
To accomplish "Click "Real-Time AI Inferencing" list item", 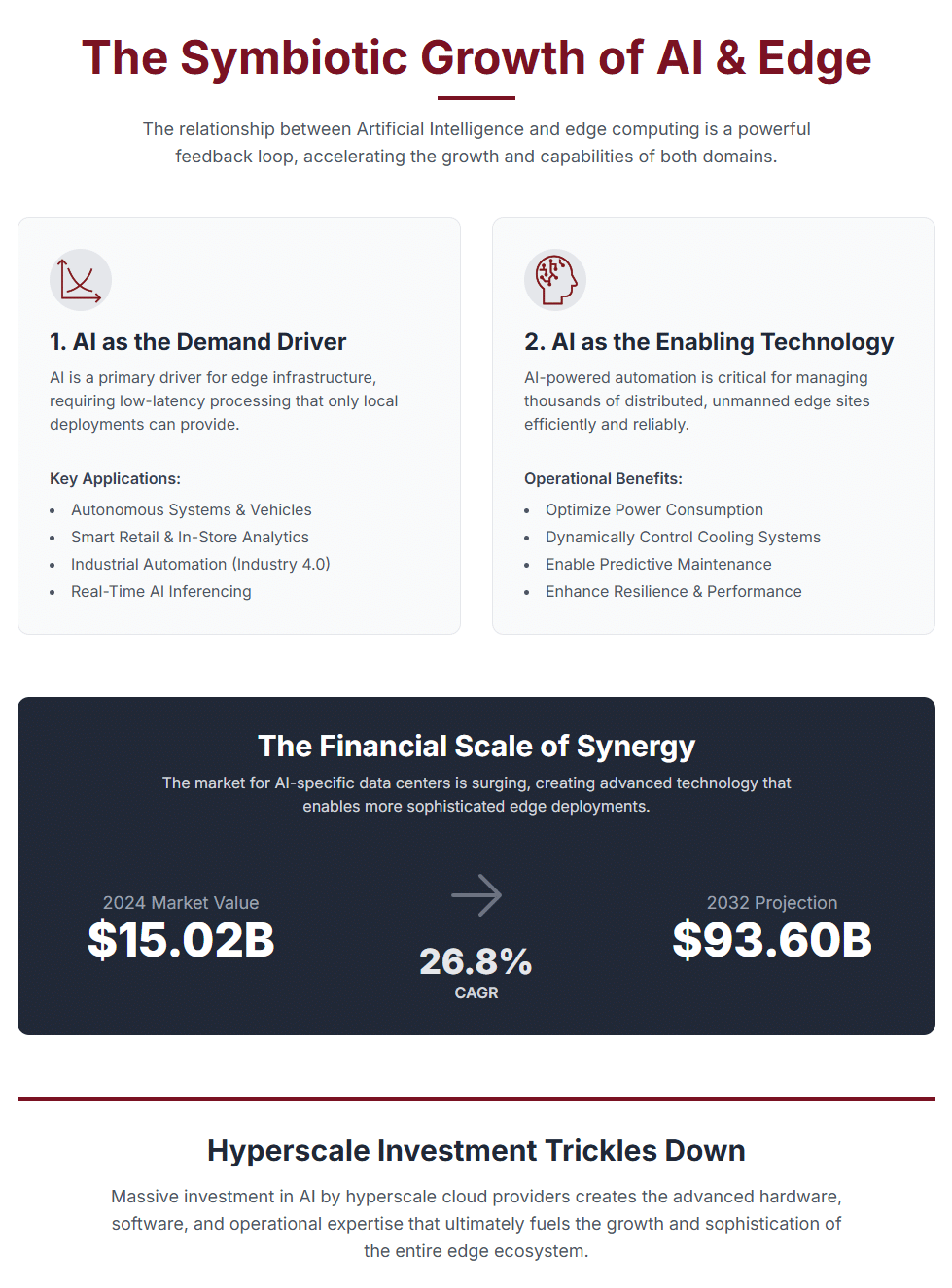I will pyautogui.click(x=160, y=591).
